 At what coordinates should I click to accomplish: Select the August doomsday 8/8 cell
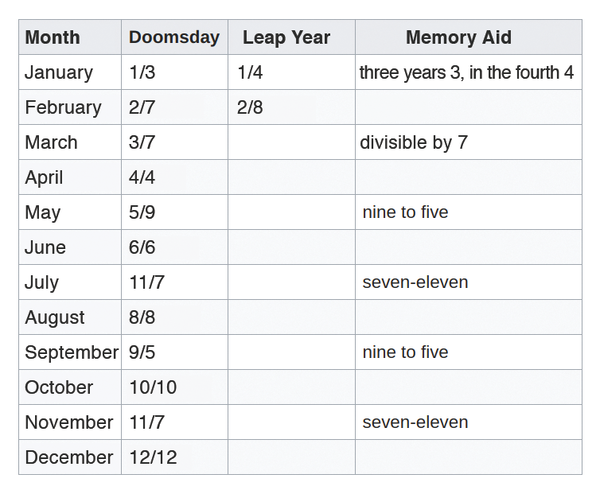point(142,317)
